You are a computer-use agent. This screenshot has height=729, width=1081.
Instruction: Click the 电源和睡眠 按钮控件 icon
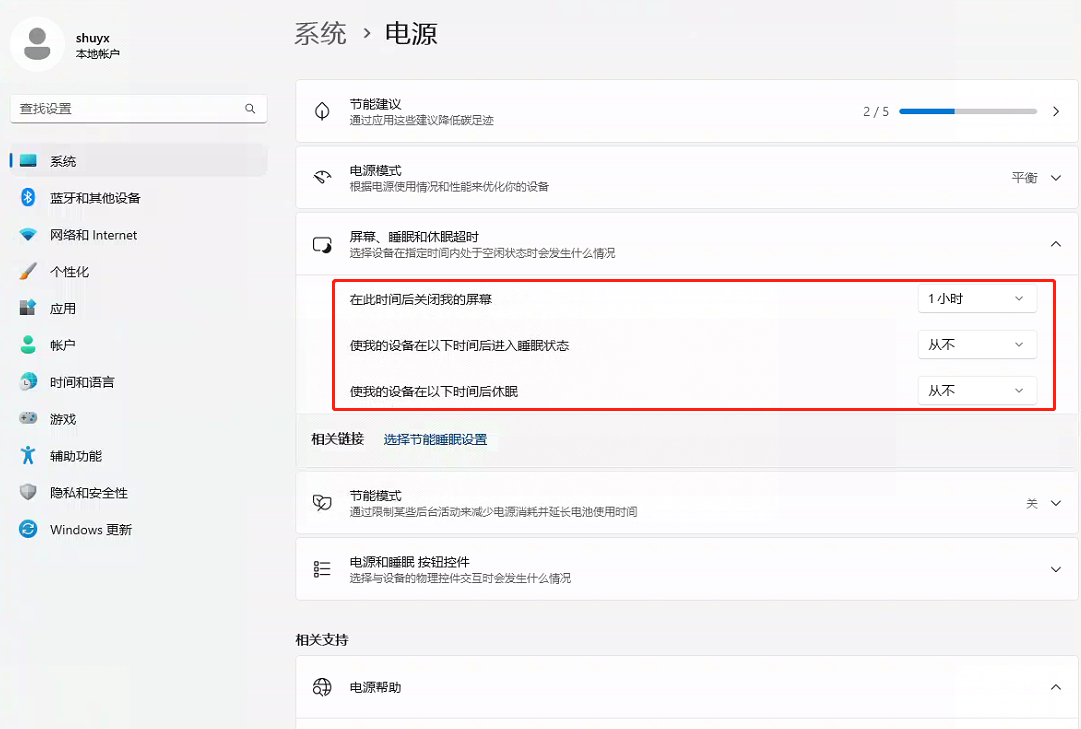pyautogui.click(x=321, y=568)
